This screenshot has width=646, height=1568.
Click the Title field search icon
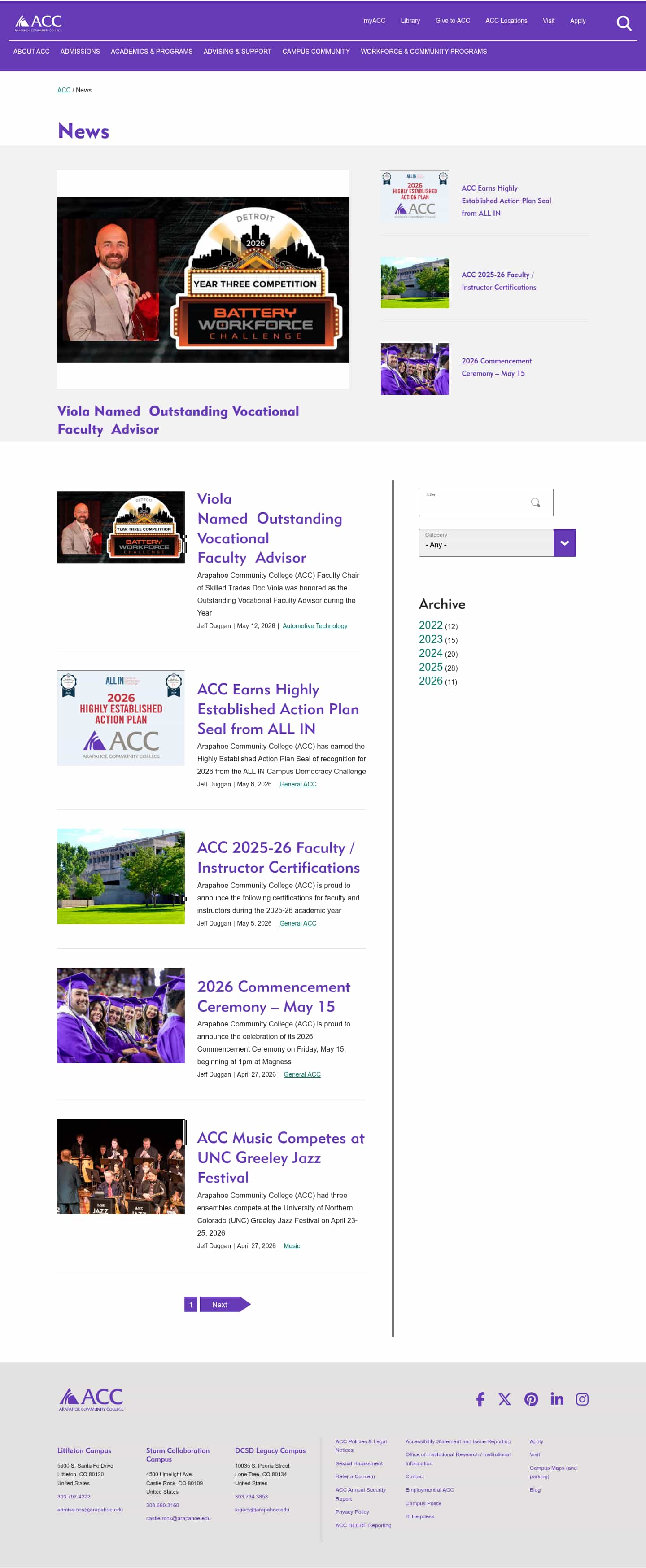click(x=535, y=502)
